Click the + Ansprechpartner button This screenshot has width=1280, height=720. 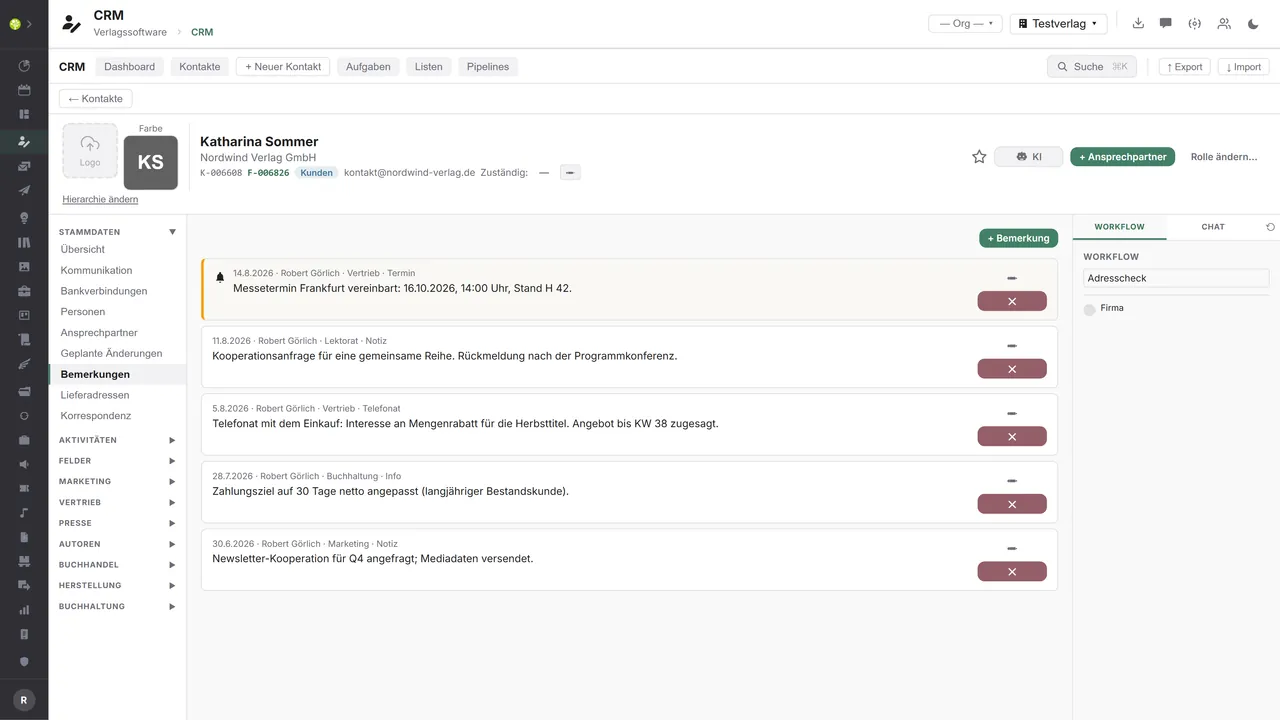pos(1122,157)
